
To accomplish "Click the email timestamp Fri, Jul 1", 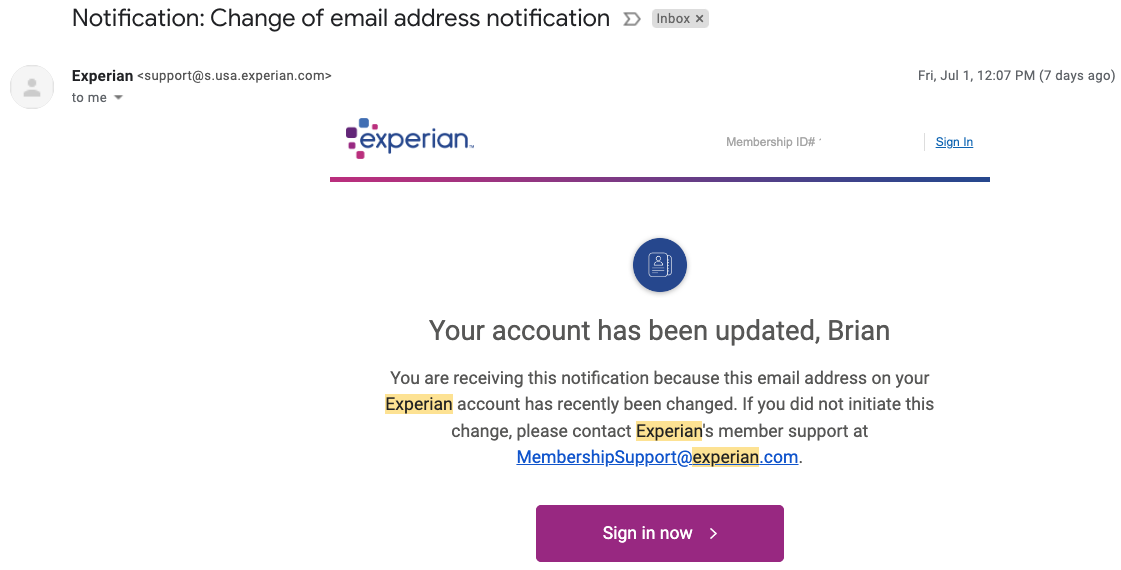I will [1015, 76].
